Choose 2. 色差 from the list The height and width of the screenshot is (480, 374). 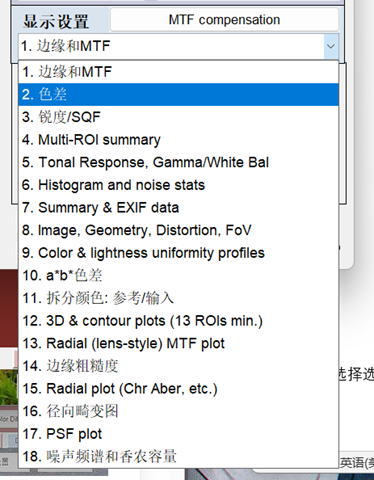(x=179, y=95)
